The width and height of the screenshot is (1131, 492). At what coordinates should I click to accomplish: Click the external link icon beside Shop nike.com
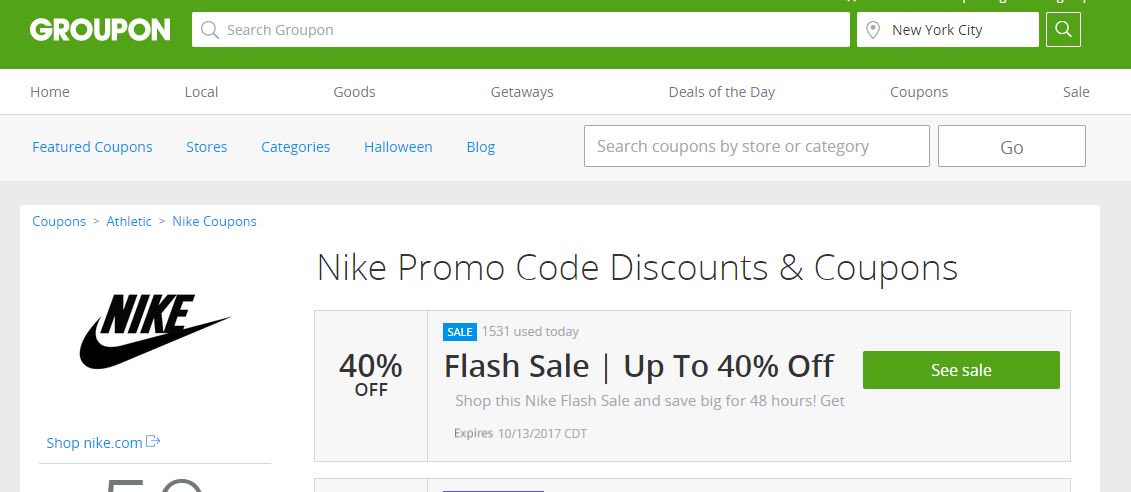pos(154,442)
